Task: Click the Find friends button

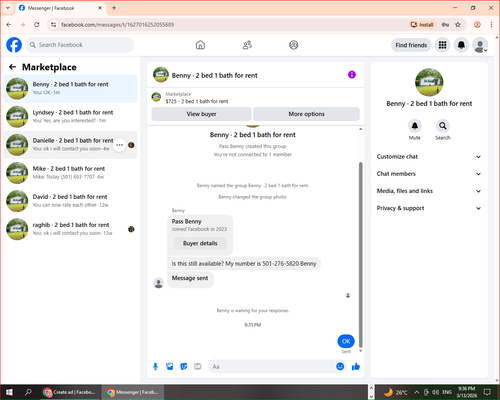Action: [x=411, y=45]
